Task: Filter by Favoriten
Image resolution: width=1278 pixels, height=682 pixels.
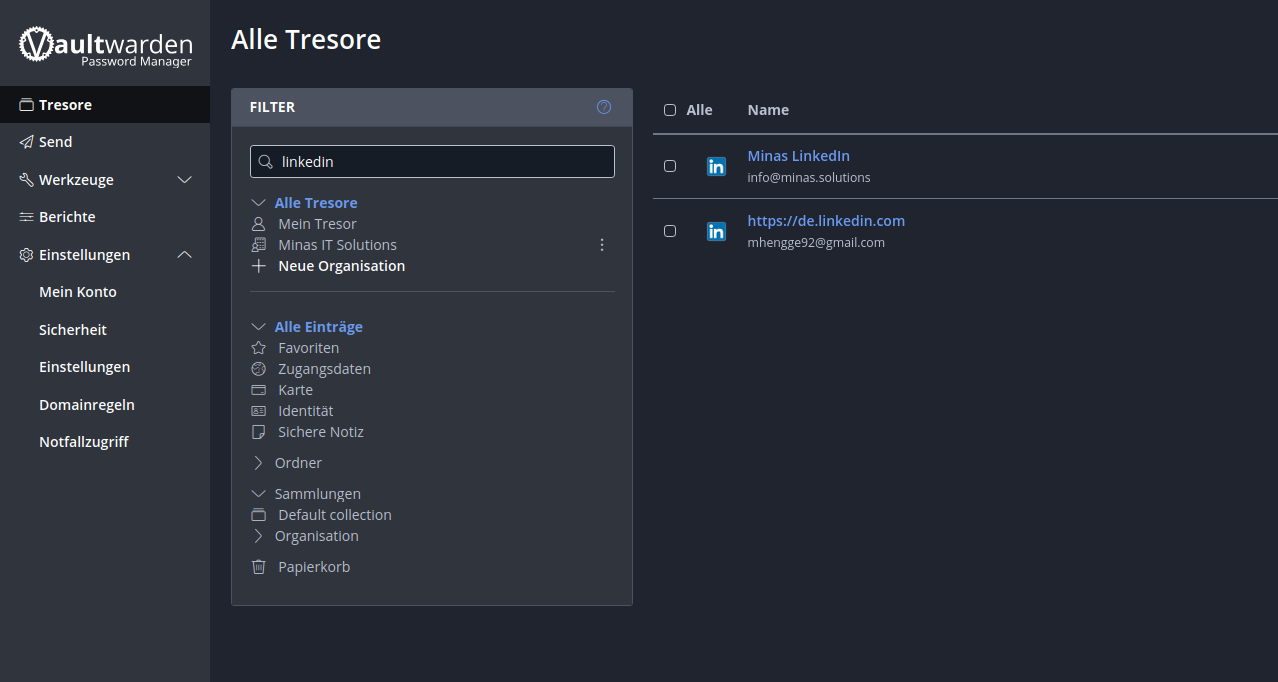Action: [x=308, y=348]
